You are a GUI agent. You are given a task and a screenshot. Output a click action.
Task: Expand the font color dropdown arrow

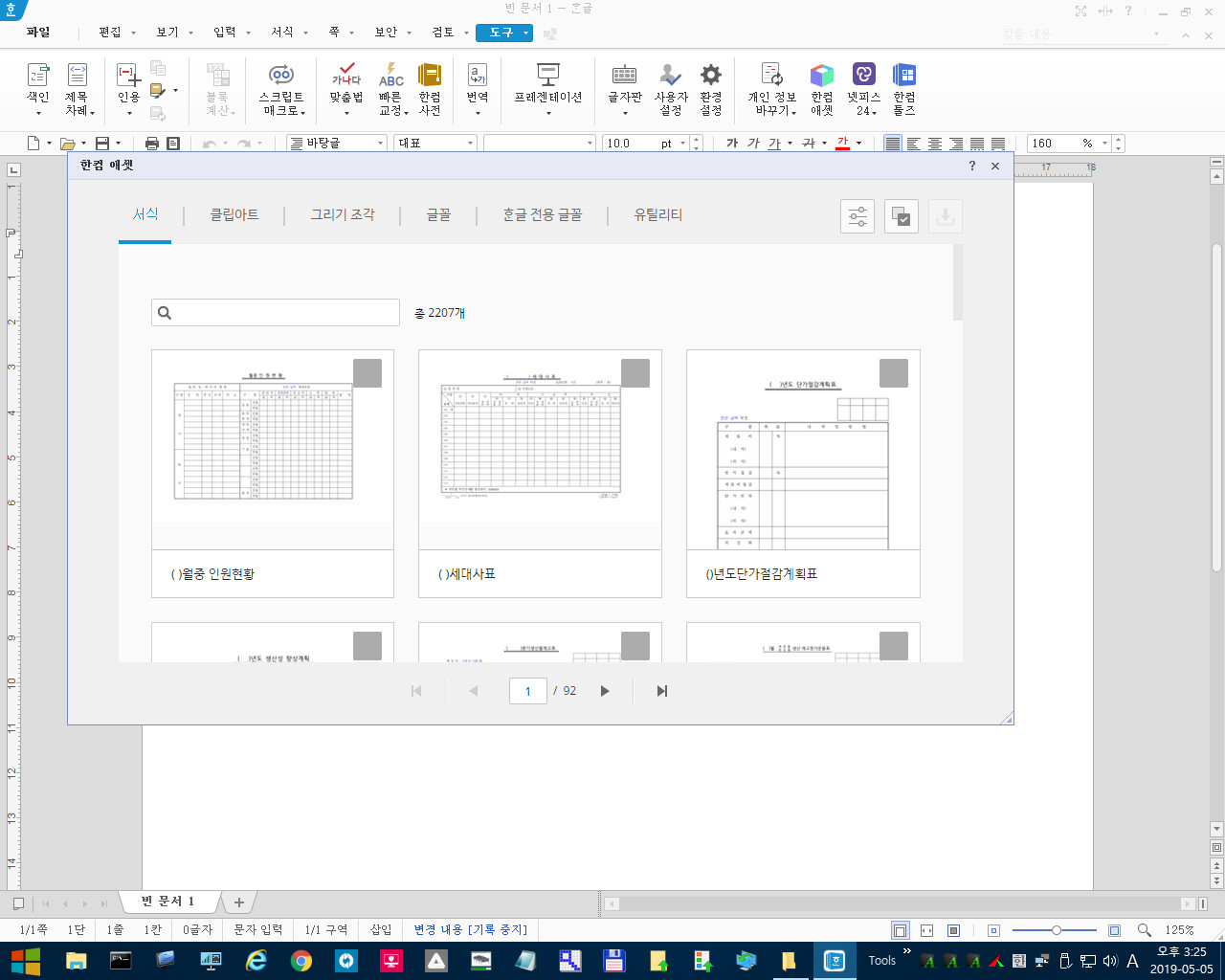click(x=858, y=144)
